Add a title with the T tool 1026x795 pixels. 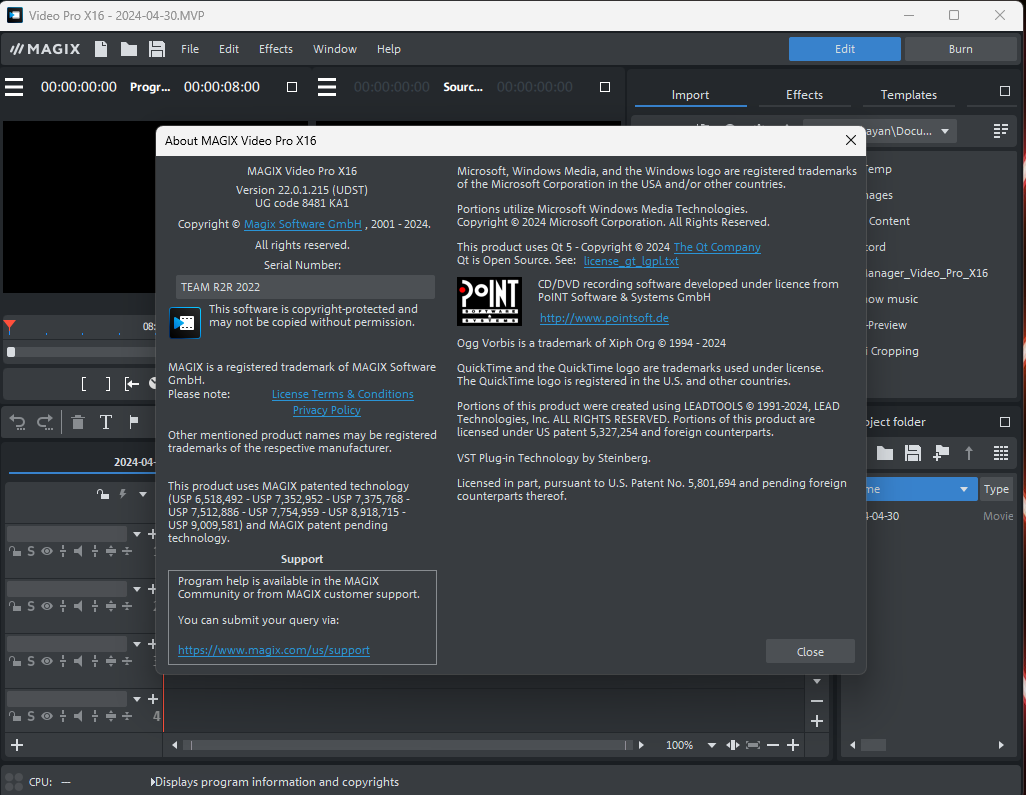tap(105, 423)
